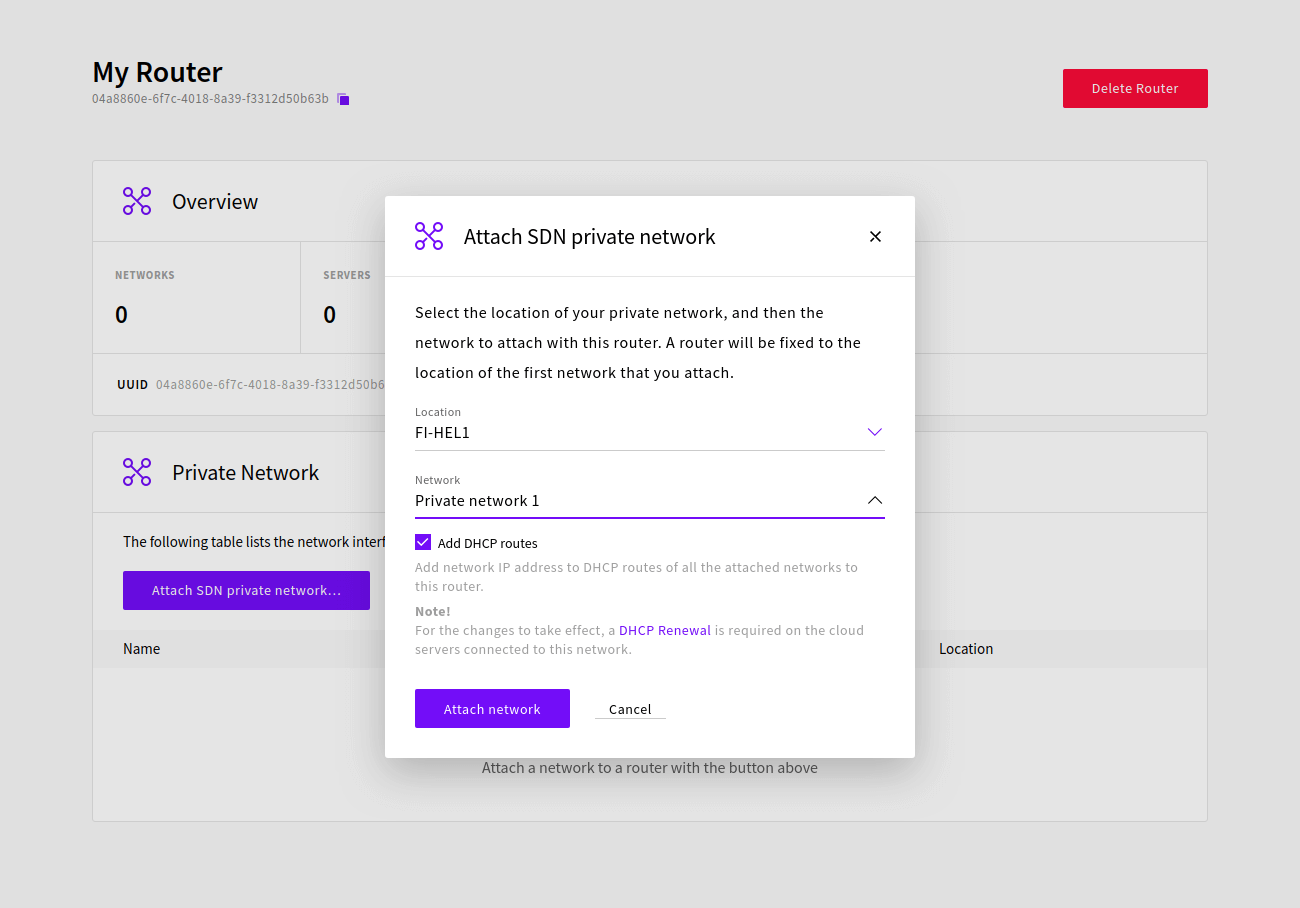Click the UUID value in Overview panel
1300x908 pixels.
[270, 385]
